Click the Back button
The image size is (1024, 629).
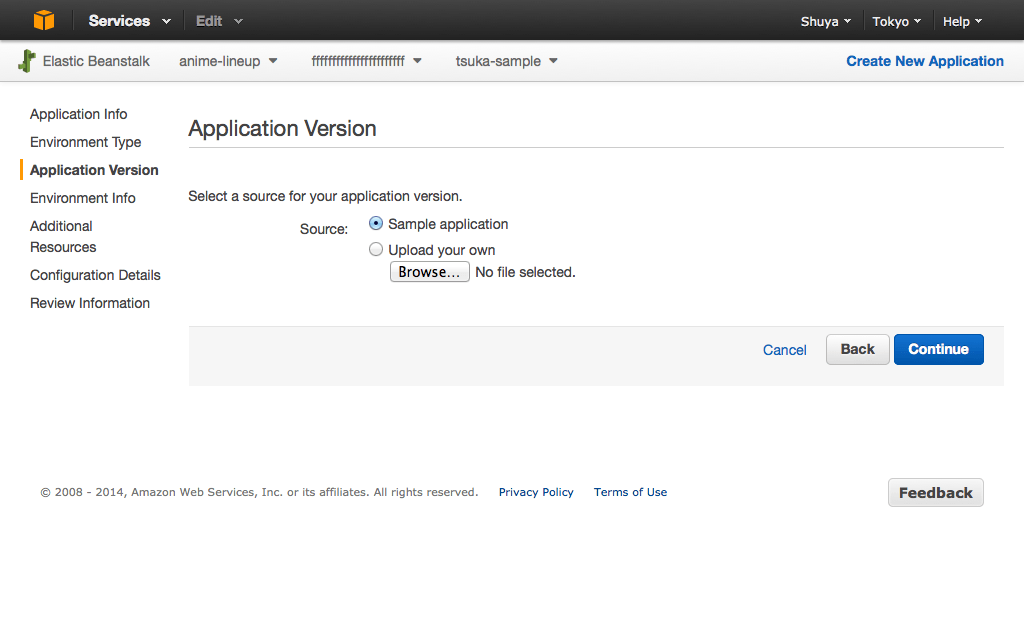(857, 349)
